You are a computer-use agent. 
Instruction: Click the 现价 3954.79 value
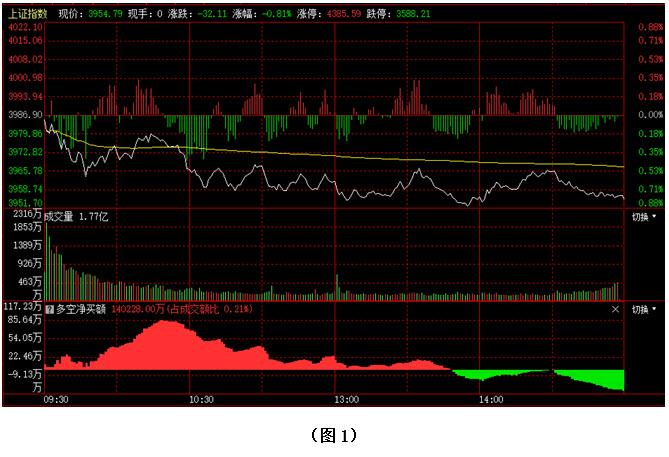click(104, 14)
